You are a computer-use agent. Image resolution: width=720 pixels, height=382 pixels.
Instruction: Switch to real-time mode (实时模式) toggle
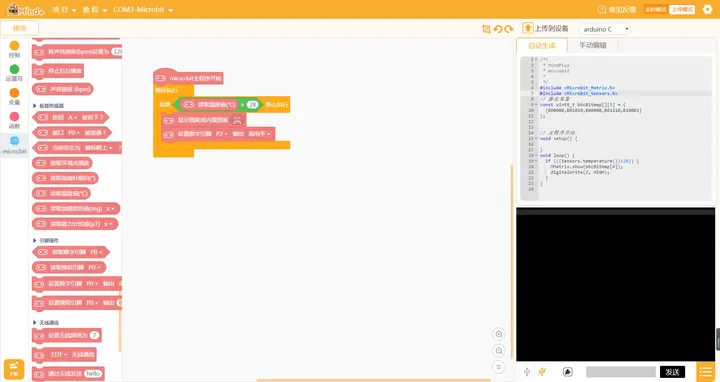(x=656, y=9)
